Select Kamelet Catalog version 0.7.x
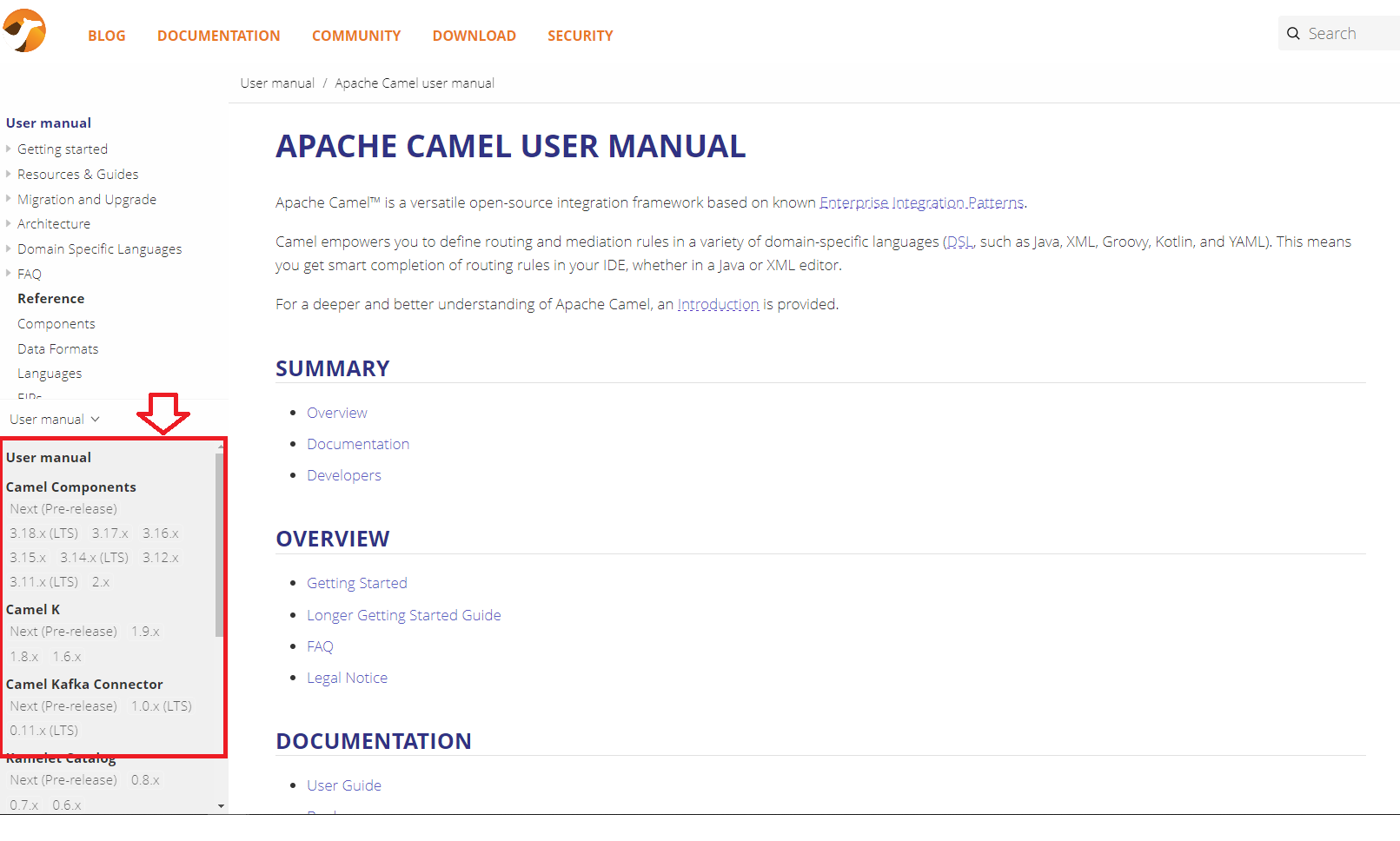Image resolution: width=1400 pixels, height=841 pixels. (x=24, y=805)
